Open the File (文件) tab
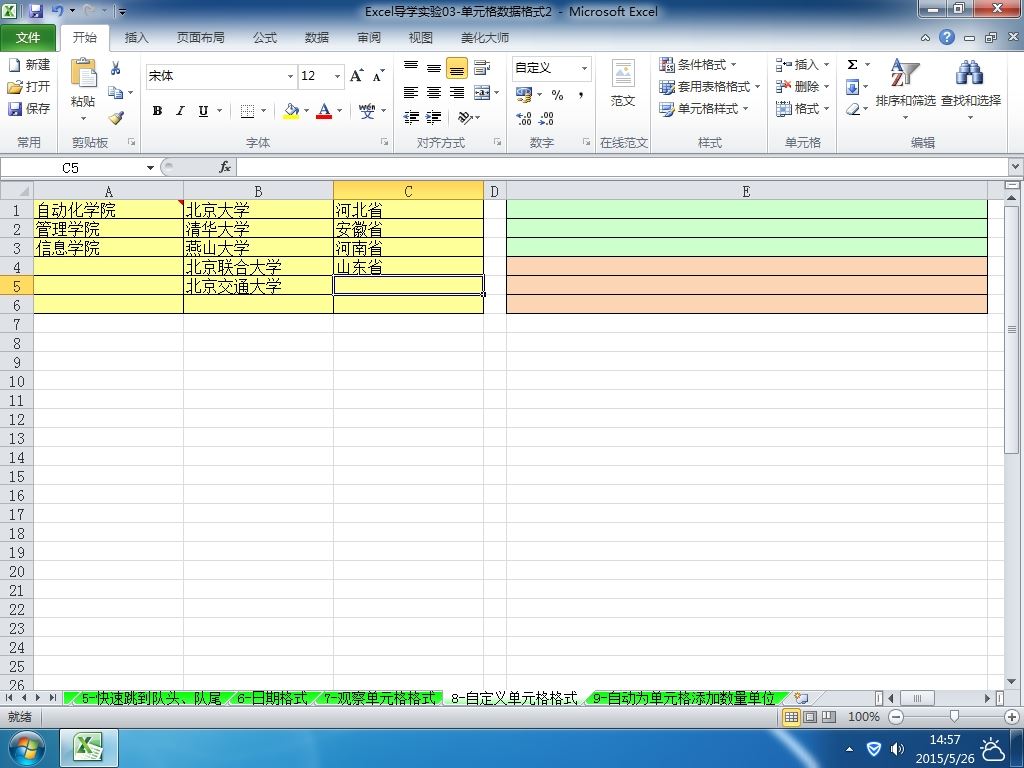The image size is (1024, 768). 27,38
